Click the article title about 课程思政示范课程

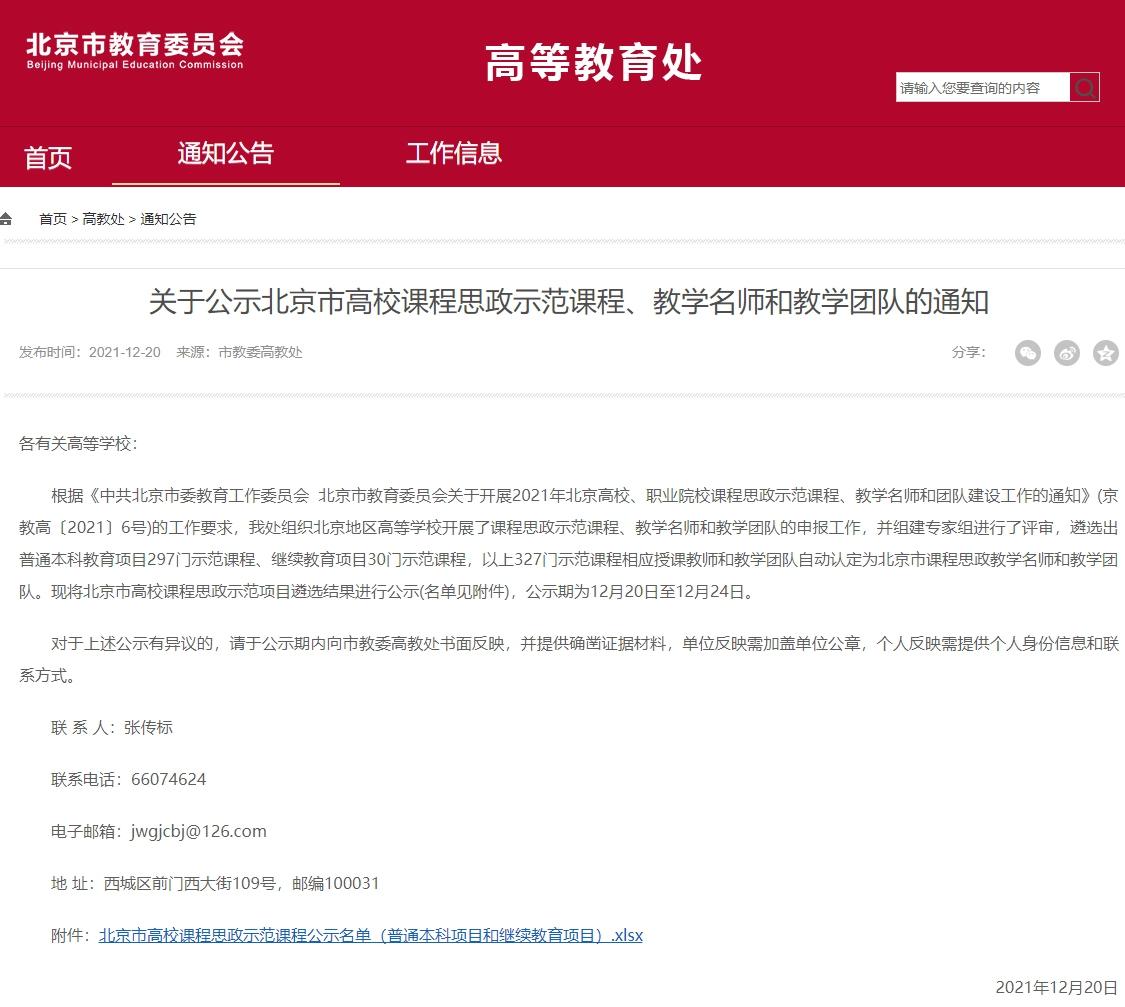point(568,302)
